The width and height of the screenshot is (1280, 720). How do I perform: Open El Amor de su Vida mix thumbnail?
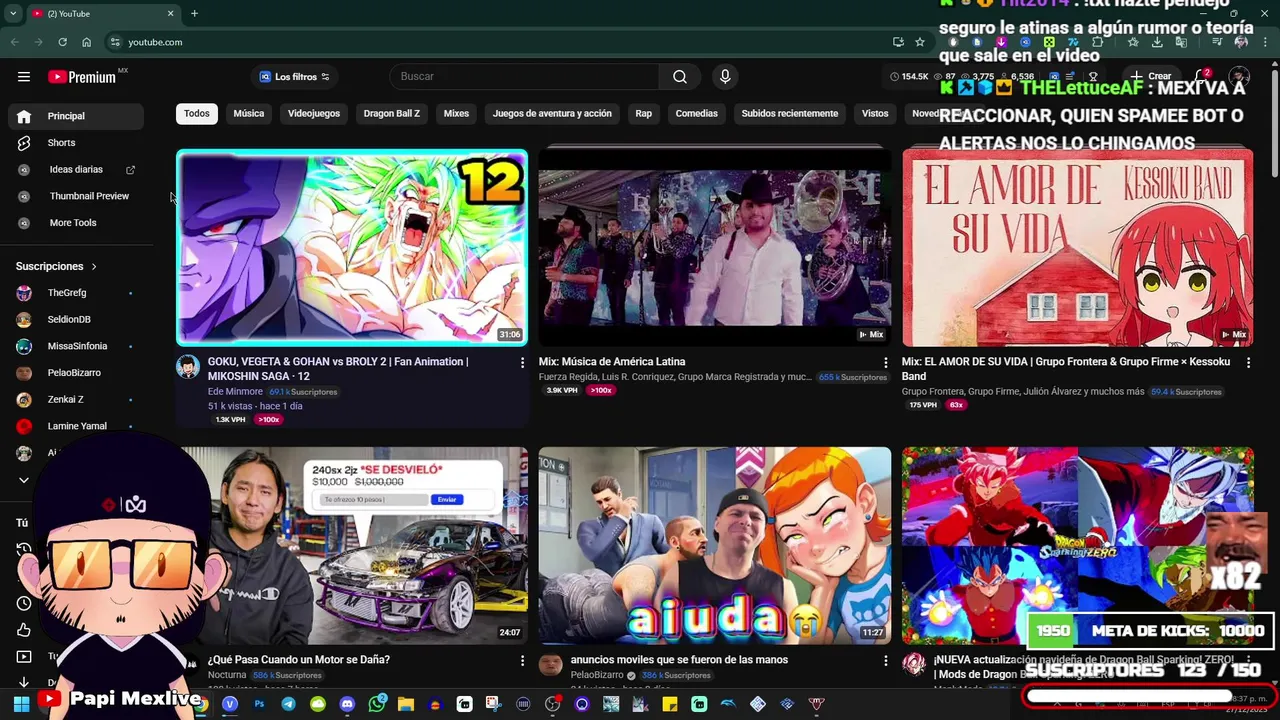[x=1077, y=247]
